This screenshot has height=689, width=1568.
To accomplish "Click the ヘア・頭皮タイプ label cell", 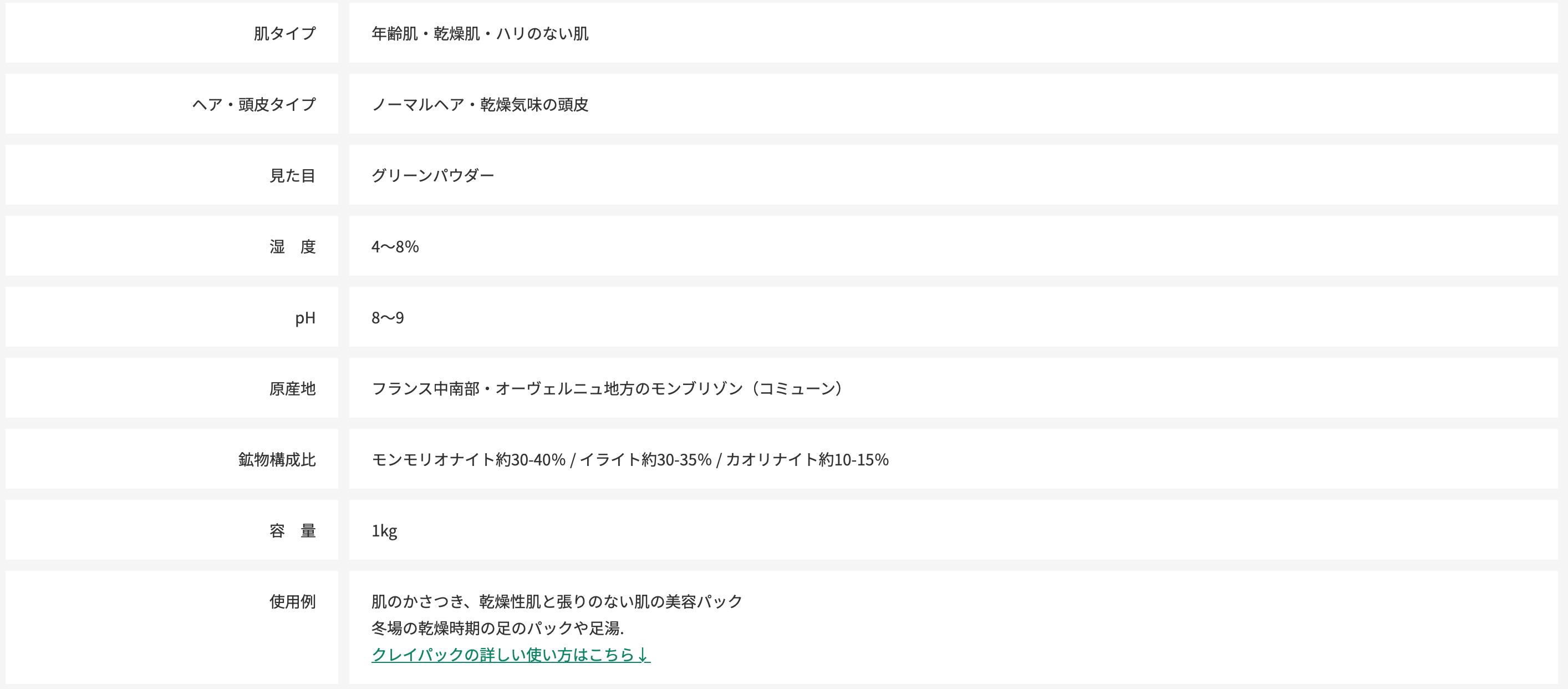I will 254,105.
